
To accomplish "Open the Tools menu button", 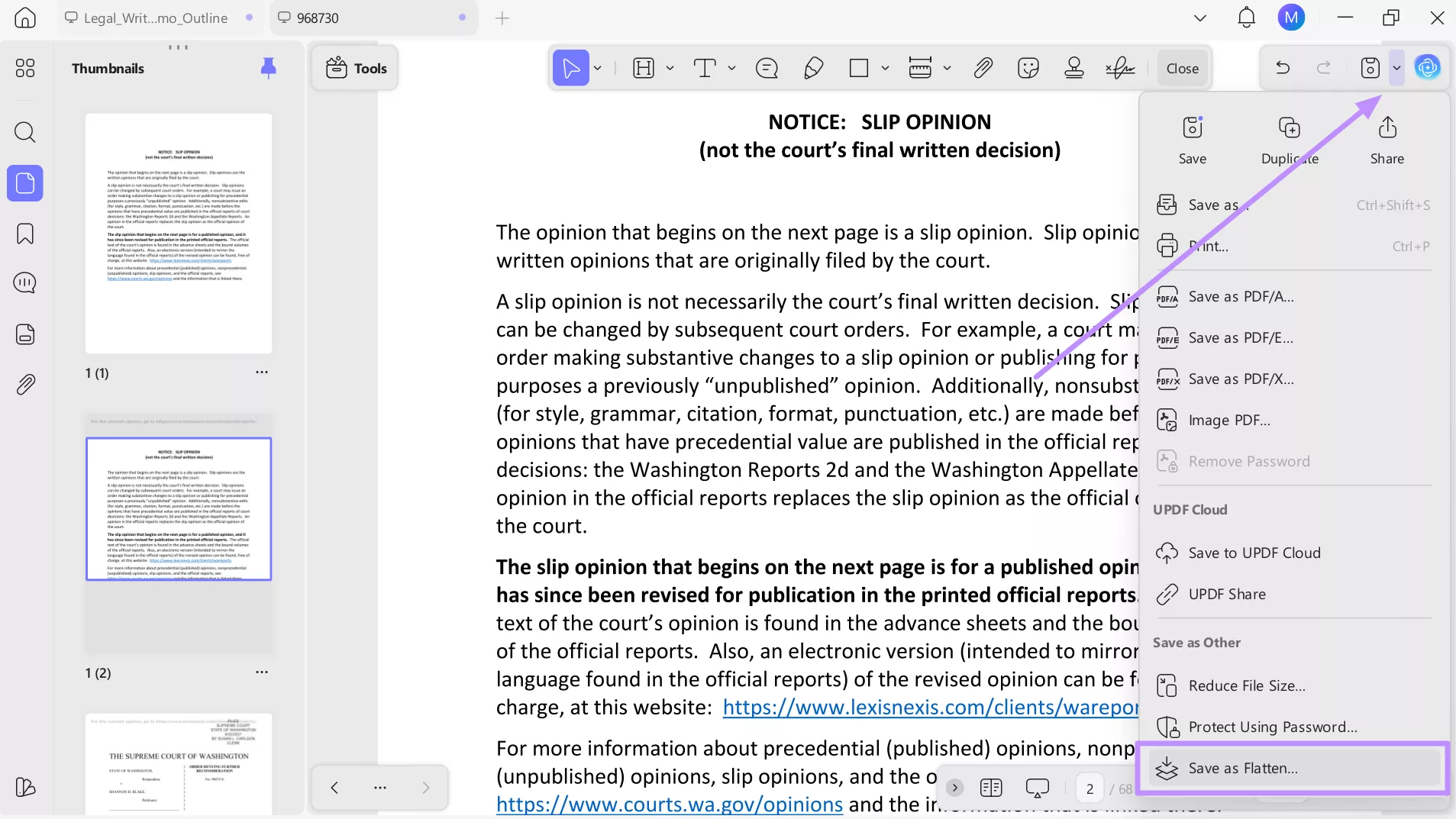I will 356,68.
